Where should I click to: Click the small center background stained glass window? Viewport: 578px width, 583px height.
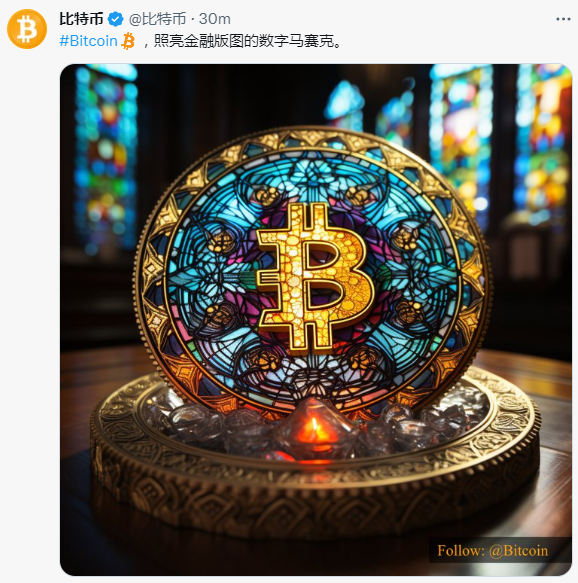(x=344, y=105)
